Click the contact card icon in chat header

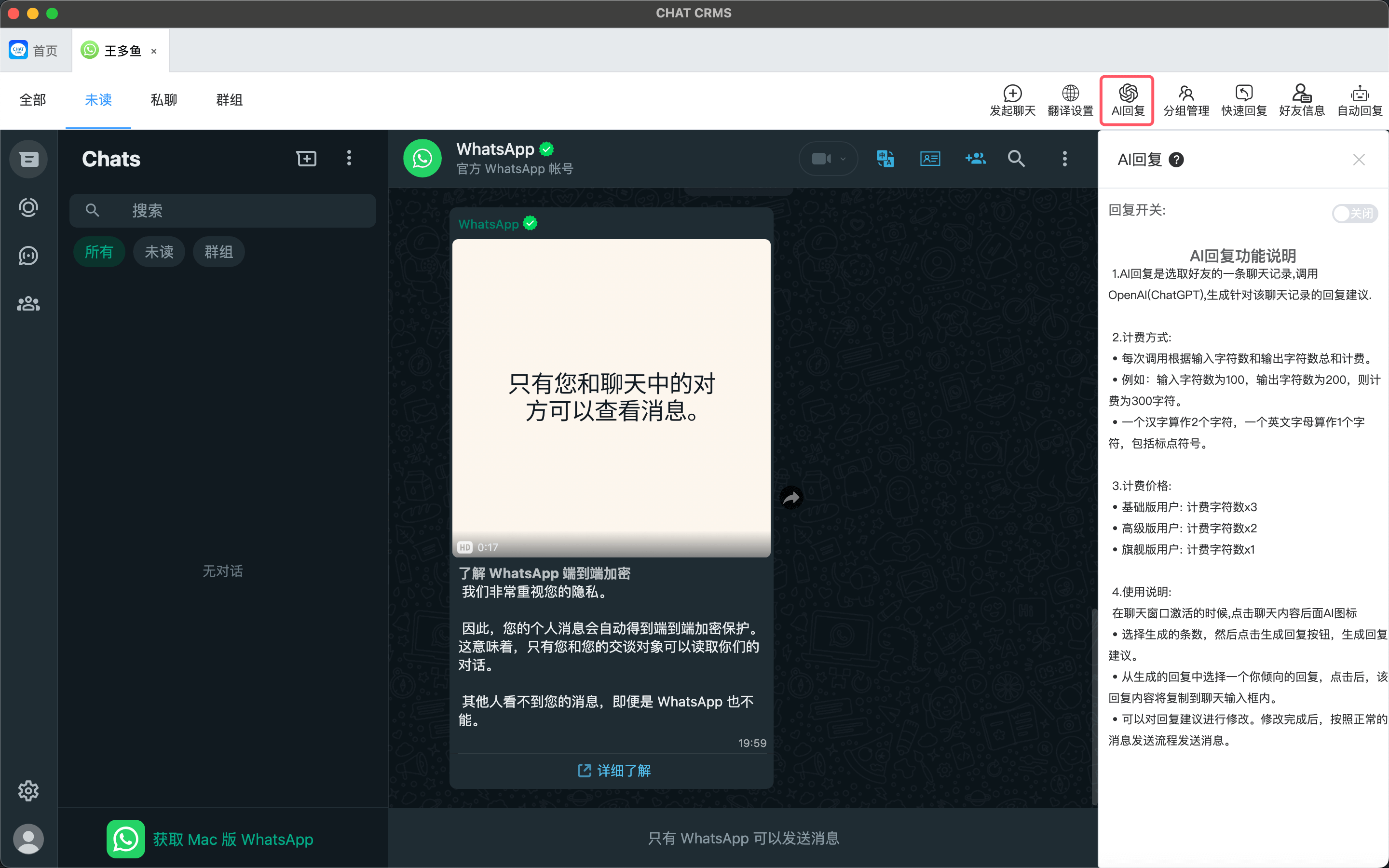[930, 159]
